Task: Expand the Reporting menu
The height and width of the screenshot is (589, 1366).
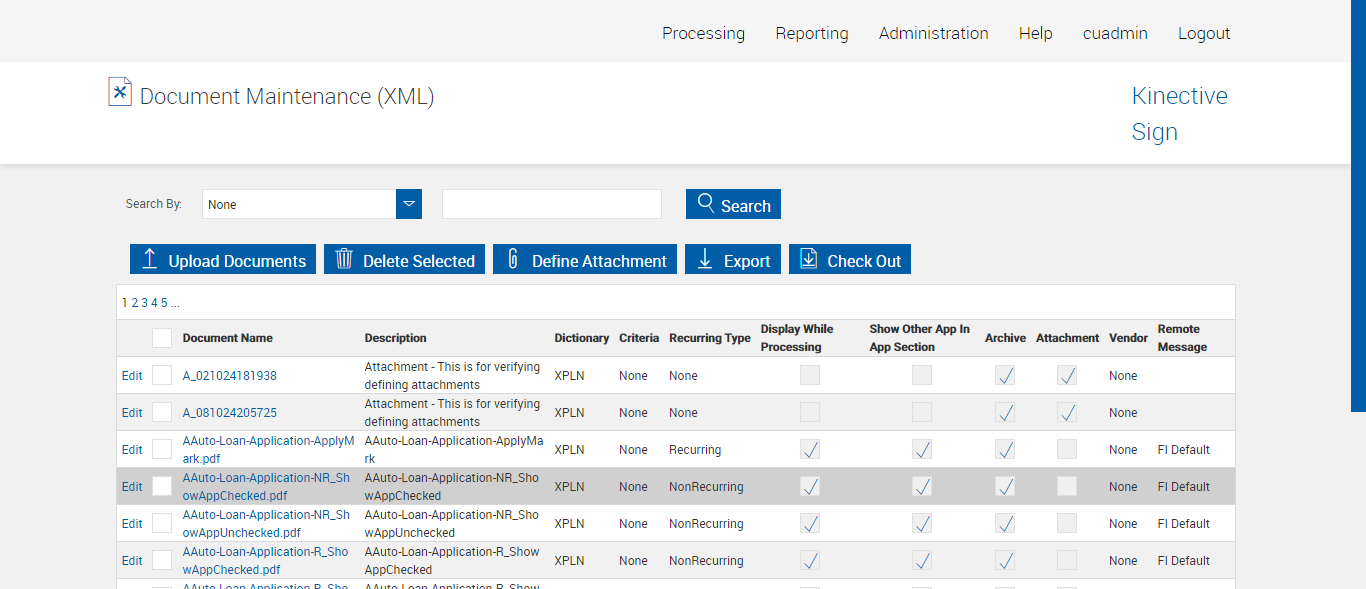Action: pyautogui.click(x=811, y=33)
